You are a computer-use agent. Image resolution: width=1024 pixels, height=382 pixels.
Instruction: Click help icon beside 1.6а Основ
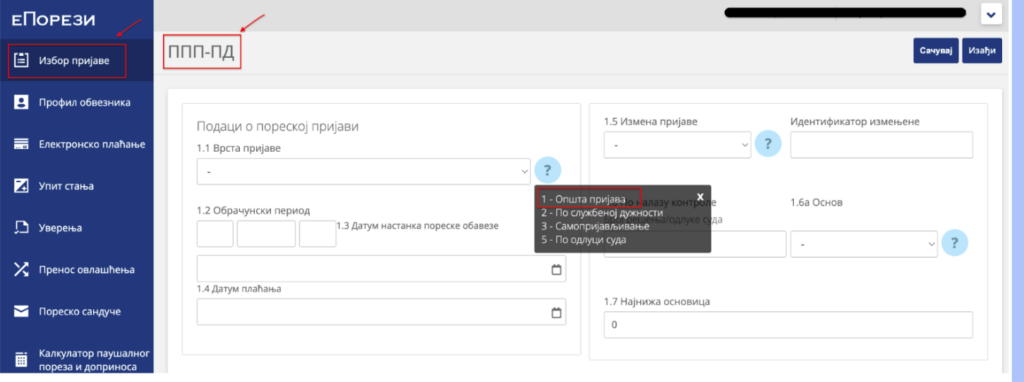point(955,244)
